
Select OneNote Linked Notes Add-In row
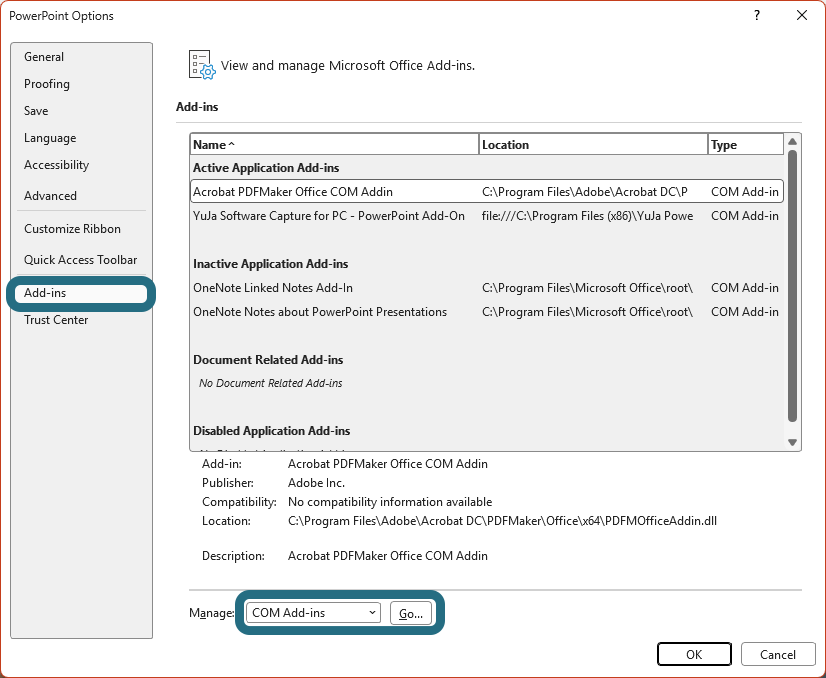[x=487, y=288]
